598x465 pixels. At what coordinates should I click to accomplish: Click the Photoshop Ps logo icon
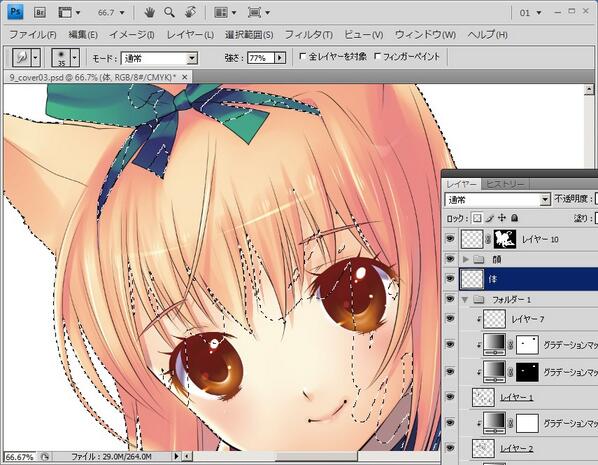tap(15, 11)
